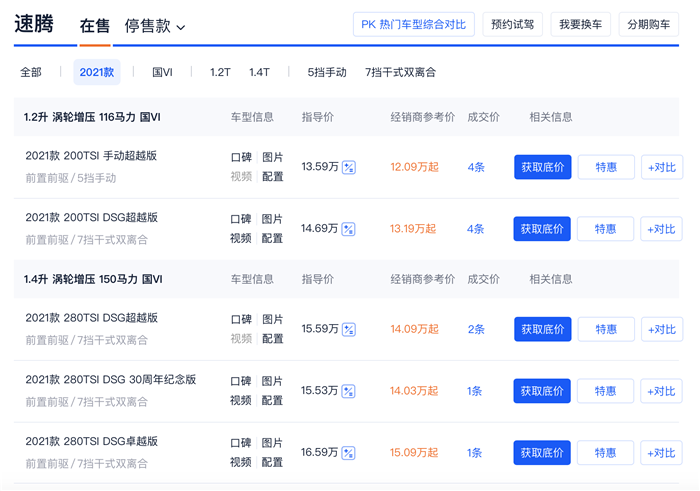The width and height of the screenshot is (700, 491).
Task: Open 图片 for 280TSI DSG卓越版
Action: click(272, 443)
